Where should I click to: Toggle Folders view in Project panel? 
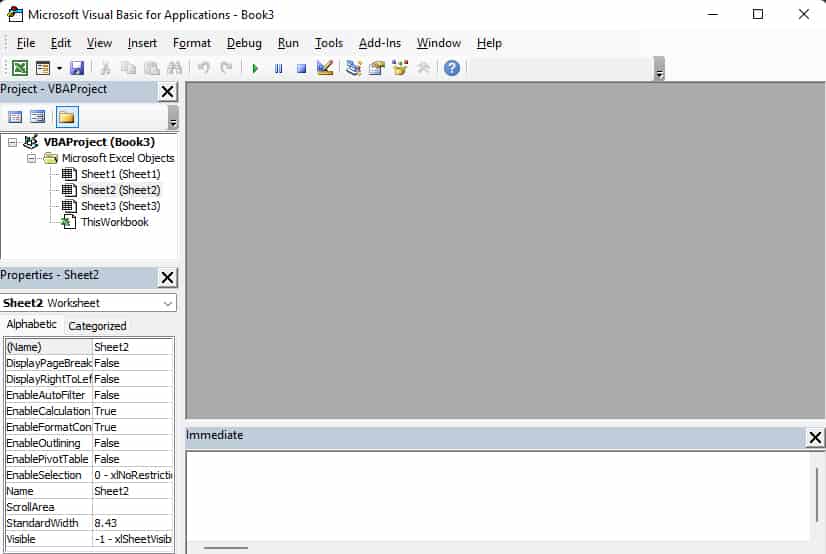pos(67,117)
